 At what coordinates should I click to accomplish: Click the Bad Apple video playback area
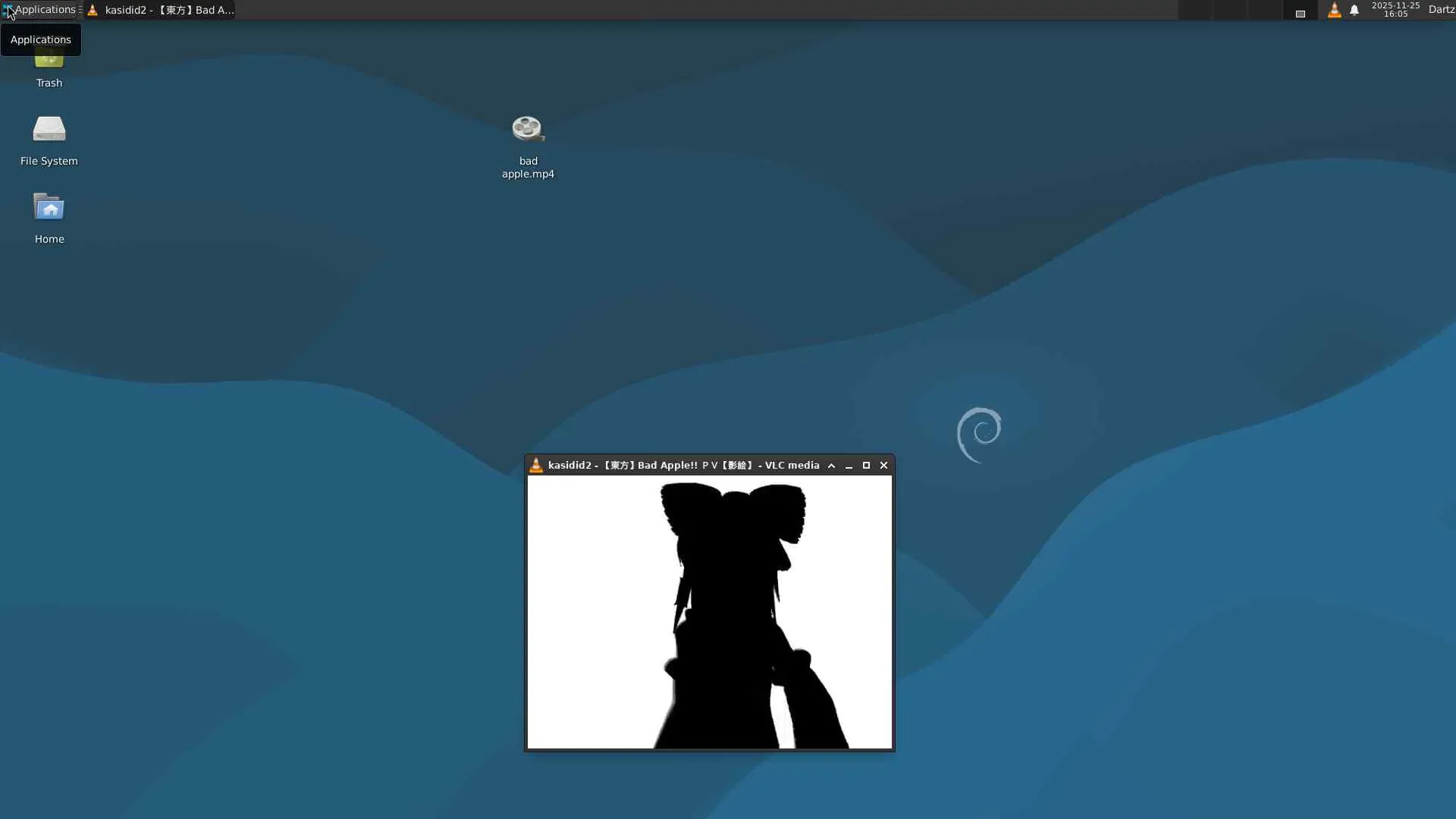point(709,611)
